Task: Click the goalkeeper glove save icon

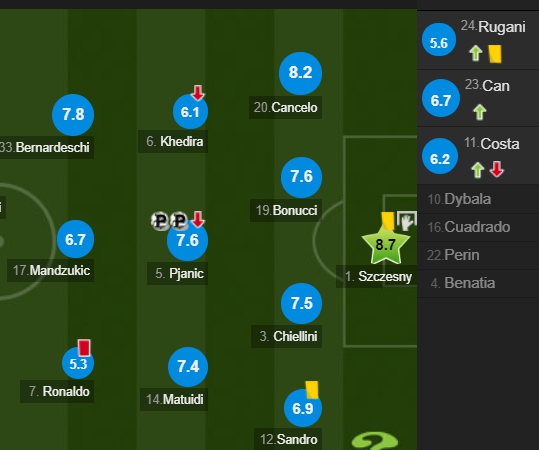Action: (x=407, y=221)
